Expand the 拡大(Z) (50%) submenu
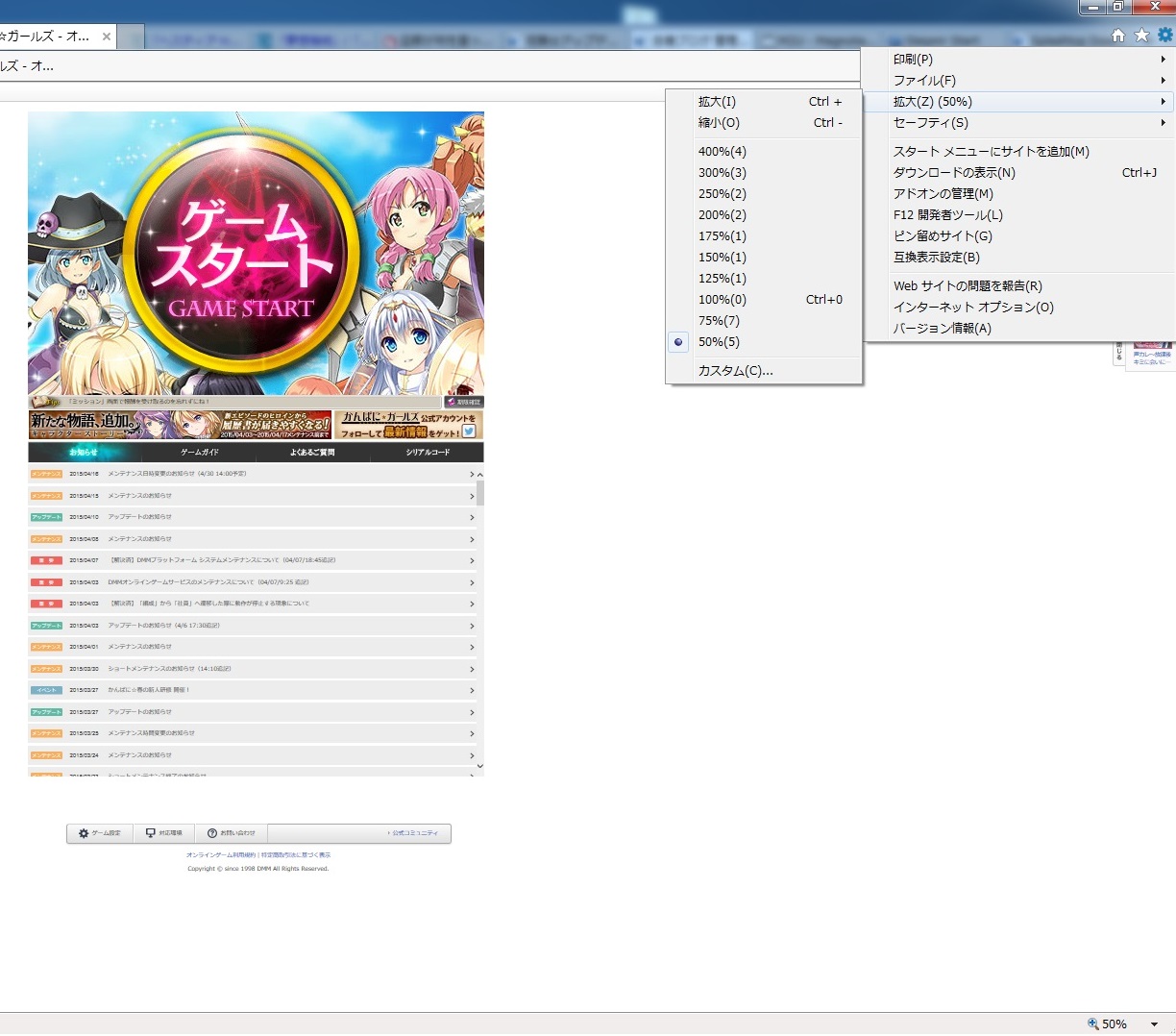 pos(1018,102)
